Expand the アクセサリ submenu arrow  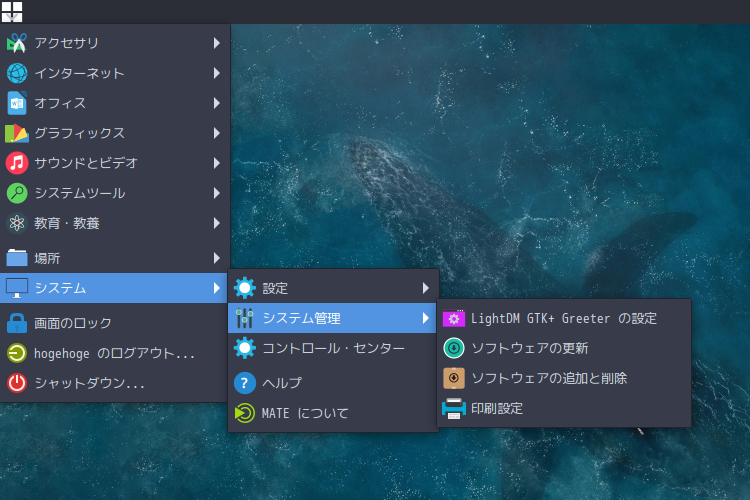click(x=217, y=43)
